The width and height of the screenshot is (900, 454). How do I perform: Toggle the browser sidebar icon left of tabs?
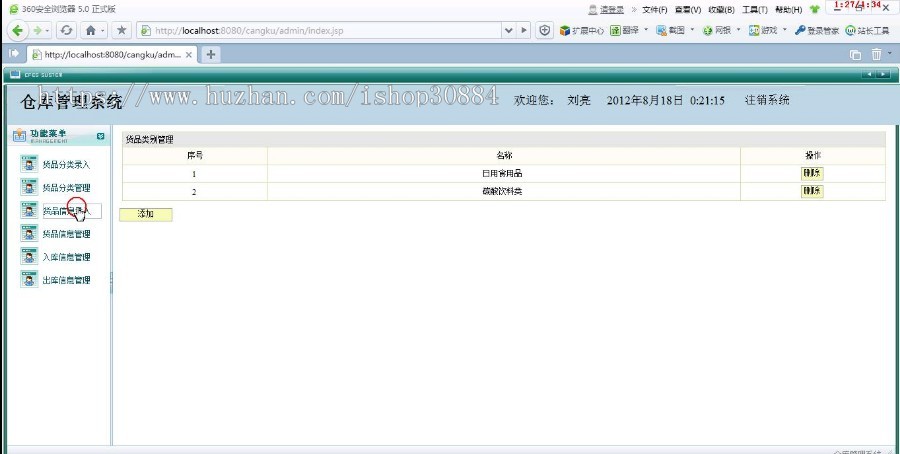[14, 54]
